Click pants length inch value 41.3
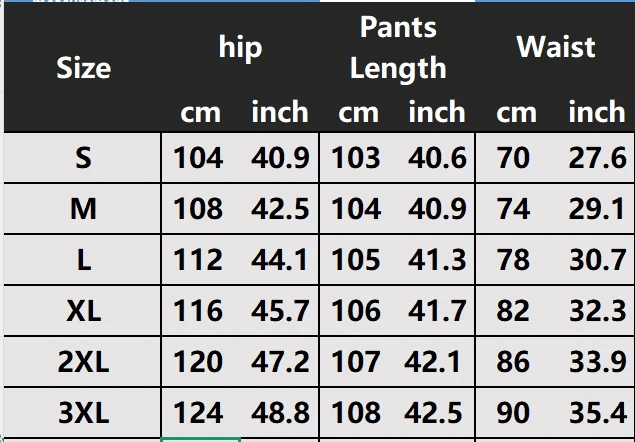Screen dimensions: 635x442 click(437, 260)
